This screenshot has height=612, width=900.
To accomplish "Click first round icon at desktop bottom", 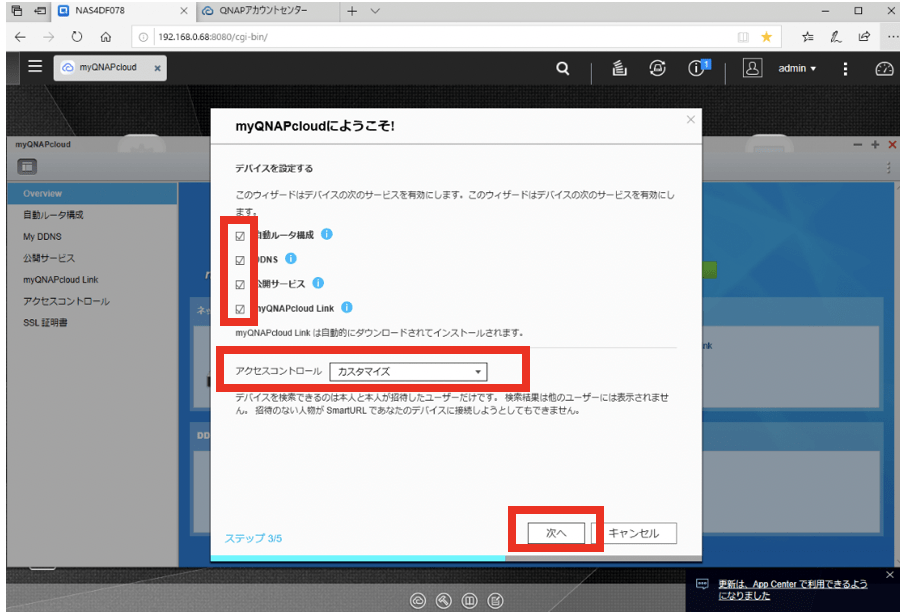I will tap(418, 601).
